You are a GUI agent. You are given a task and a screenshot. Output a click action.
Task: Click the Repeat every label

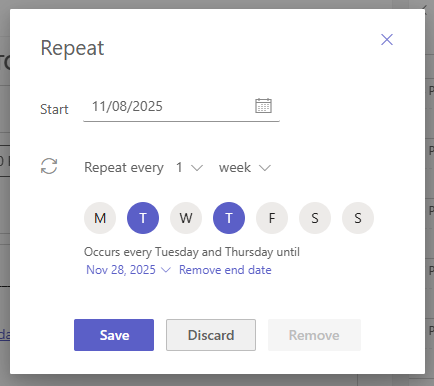[x=124, y=167]
